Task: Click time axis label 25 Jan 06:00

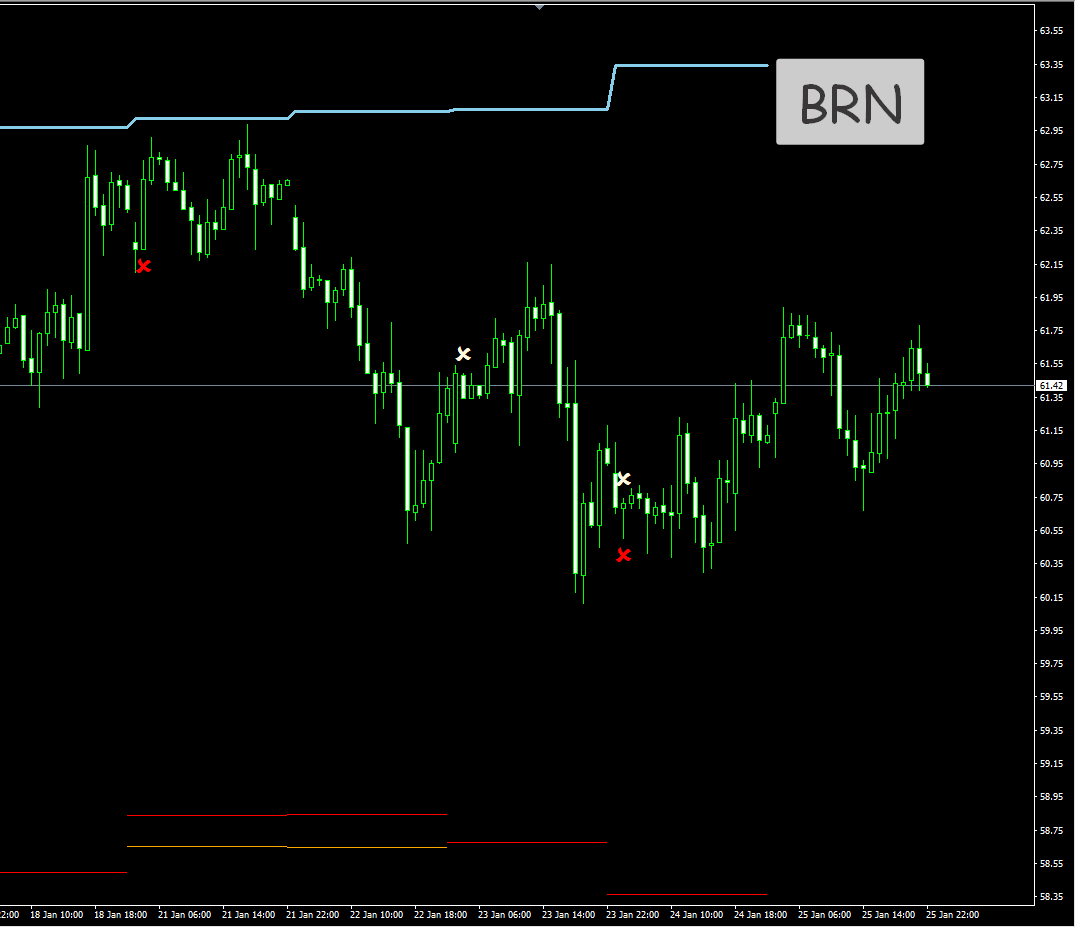Action: click(824, 914)
